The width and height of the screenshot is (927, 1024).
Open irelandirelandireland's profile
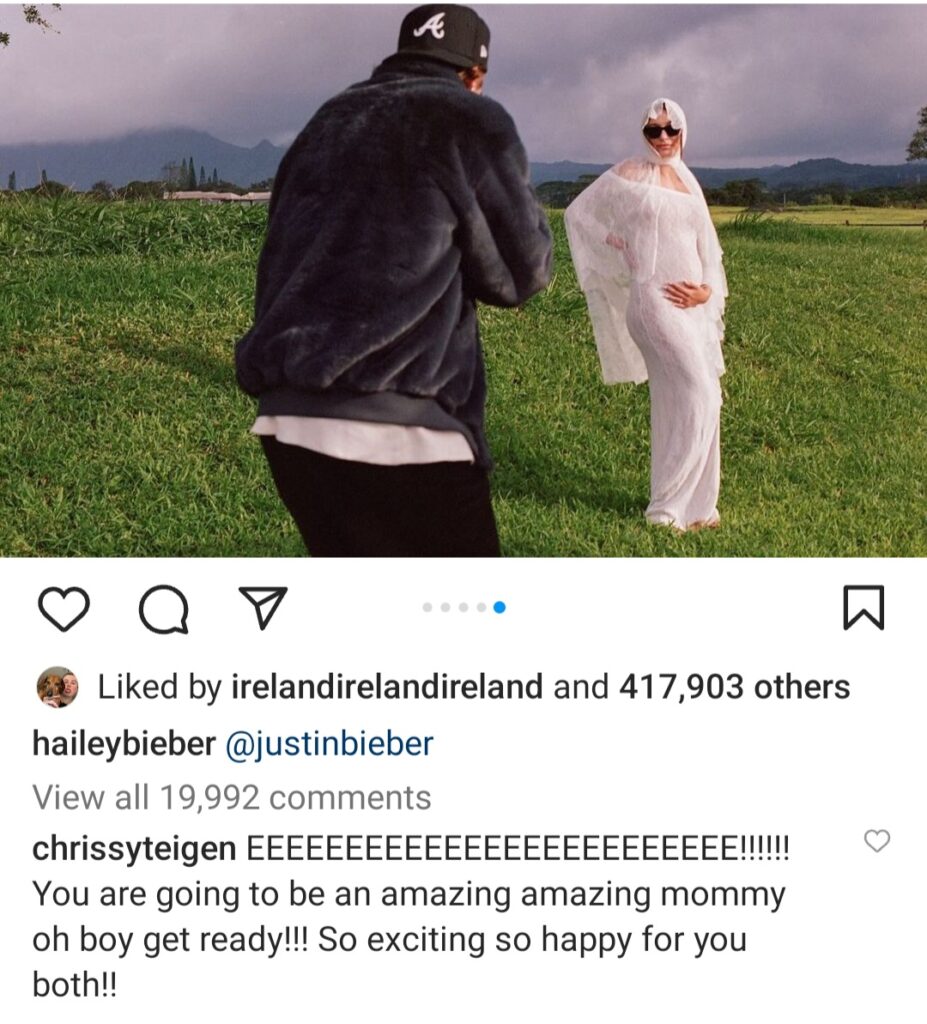pos(387,687)
